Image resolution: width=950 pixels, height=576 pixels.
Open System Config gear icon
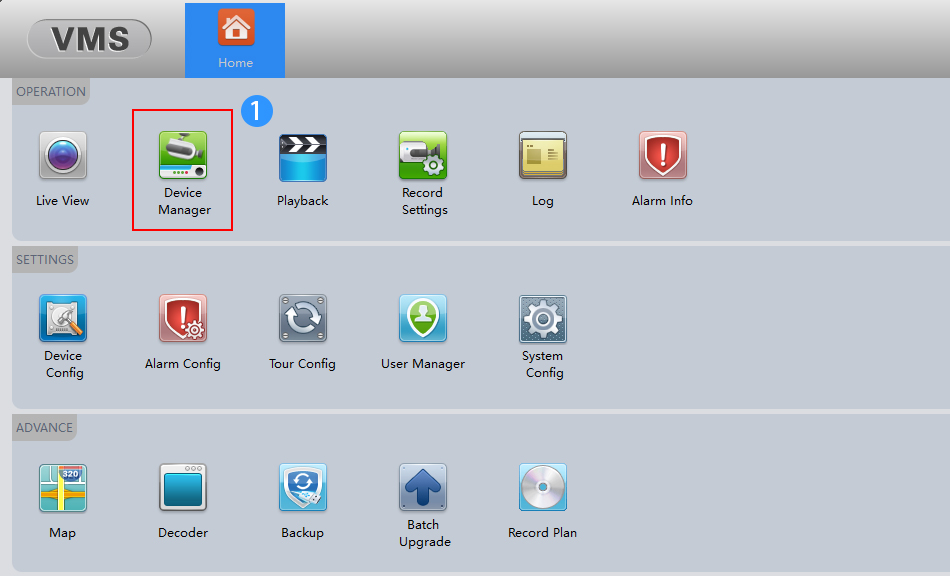pos(543,319)
